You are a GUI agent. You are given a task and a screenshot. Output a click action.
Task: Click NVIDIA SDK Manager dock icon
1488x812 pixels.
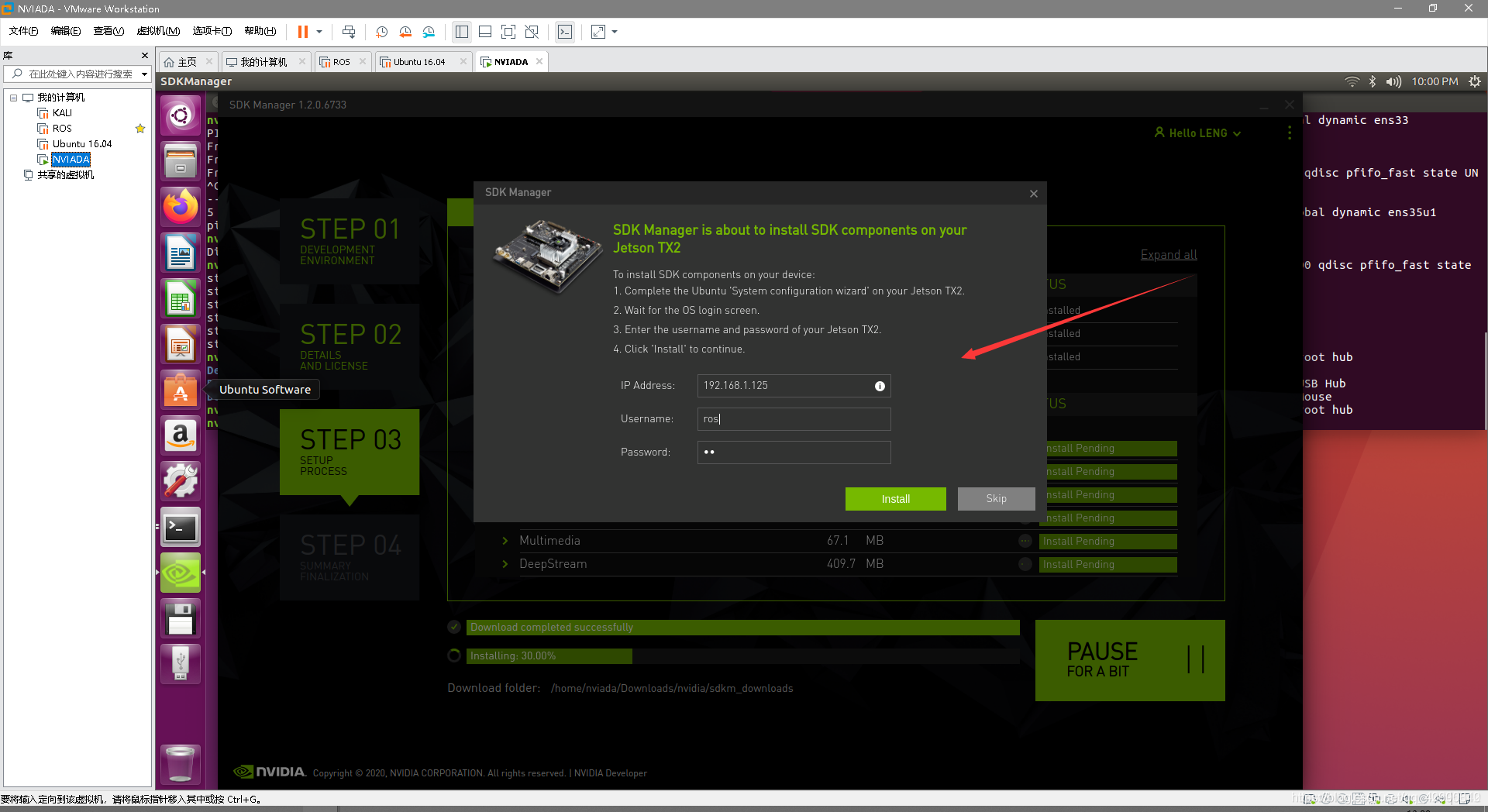click(x=181, y=573)
